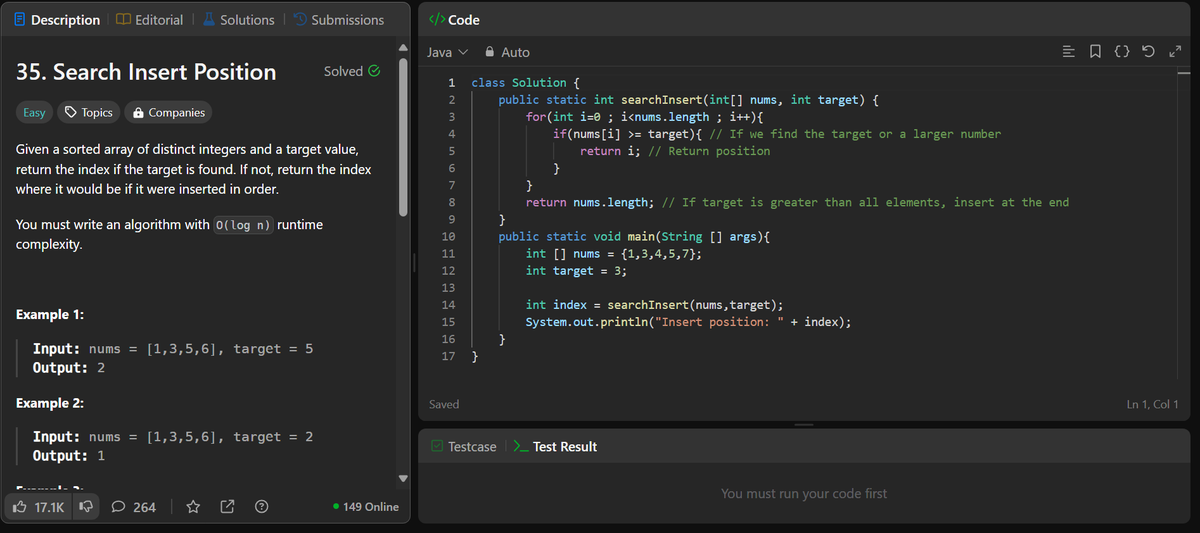The height and width of the screenshot is (533, 1200).
Task: Click the code minimap slider
Action: (1183, 74)
